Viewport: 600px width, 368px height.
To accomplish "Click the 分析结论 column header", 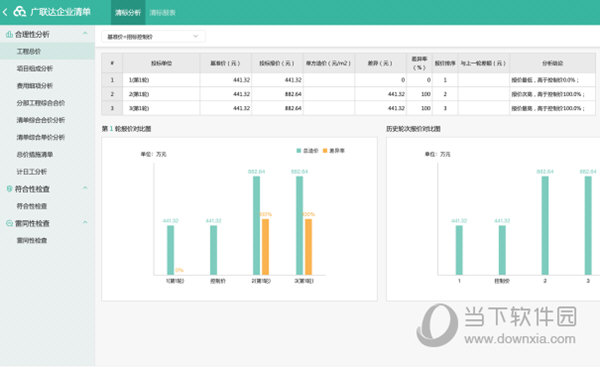I will coord(553,63).
